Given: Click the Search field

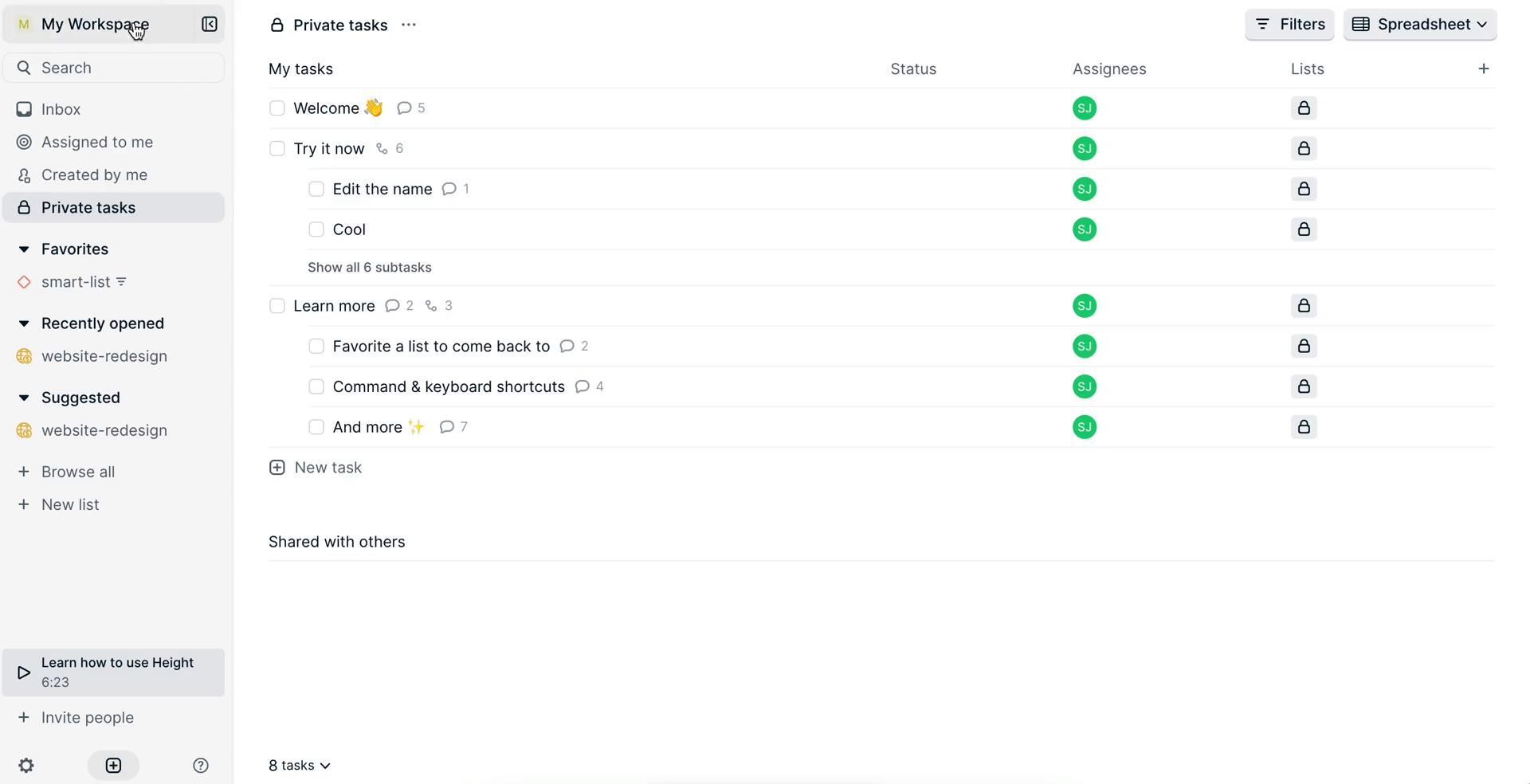Looking at the screenshot, I should [x=113, y=68].
